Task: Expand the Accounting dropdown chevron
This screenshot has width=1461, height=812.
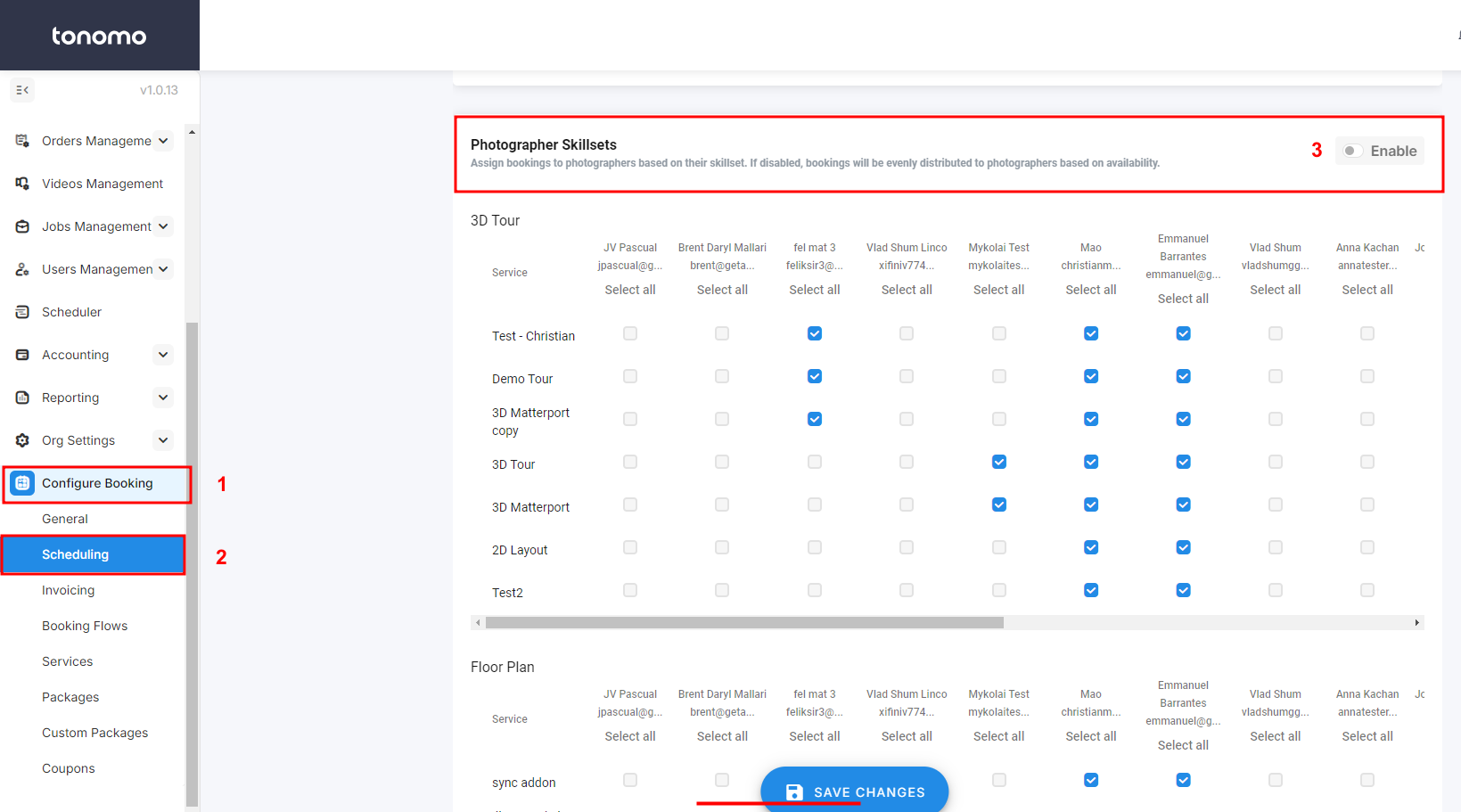Action: (x=163, y=355)
